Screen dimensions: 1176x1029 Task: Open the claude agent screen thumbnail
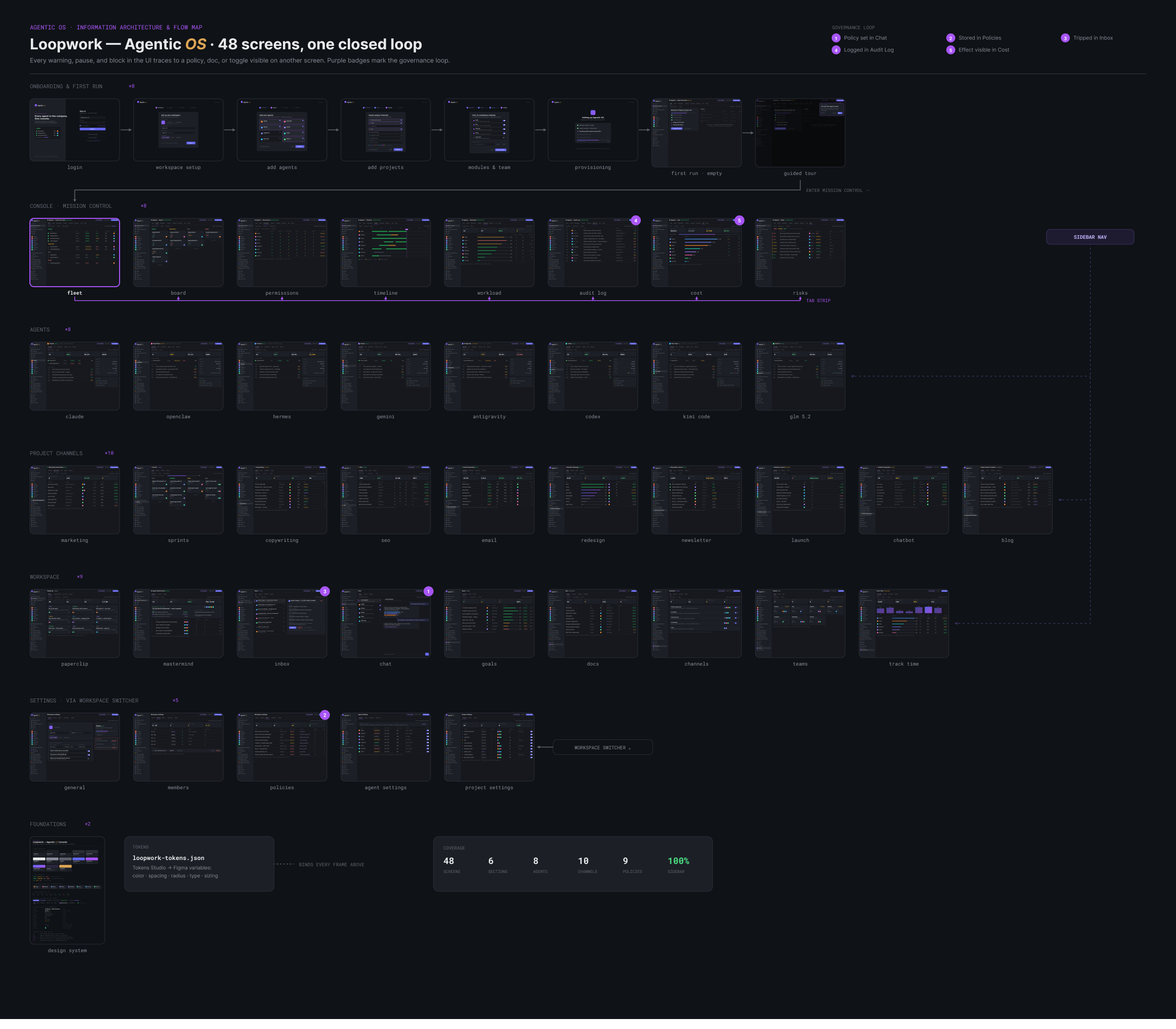(x=75, y=376)
